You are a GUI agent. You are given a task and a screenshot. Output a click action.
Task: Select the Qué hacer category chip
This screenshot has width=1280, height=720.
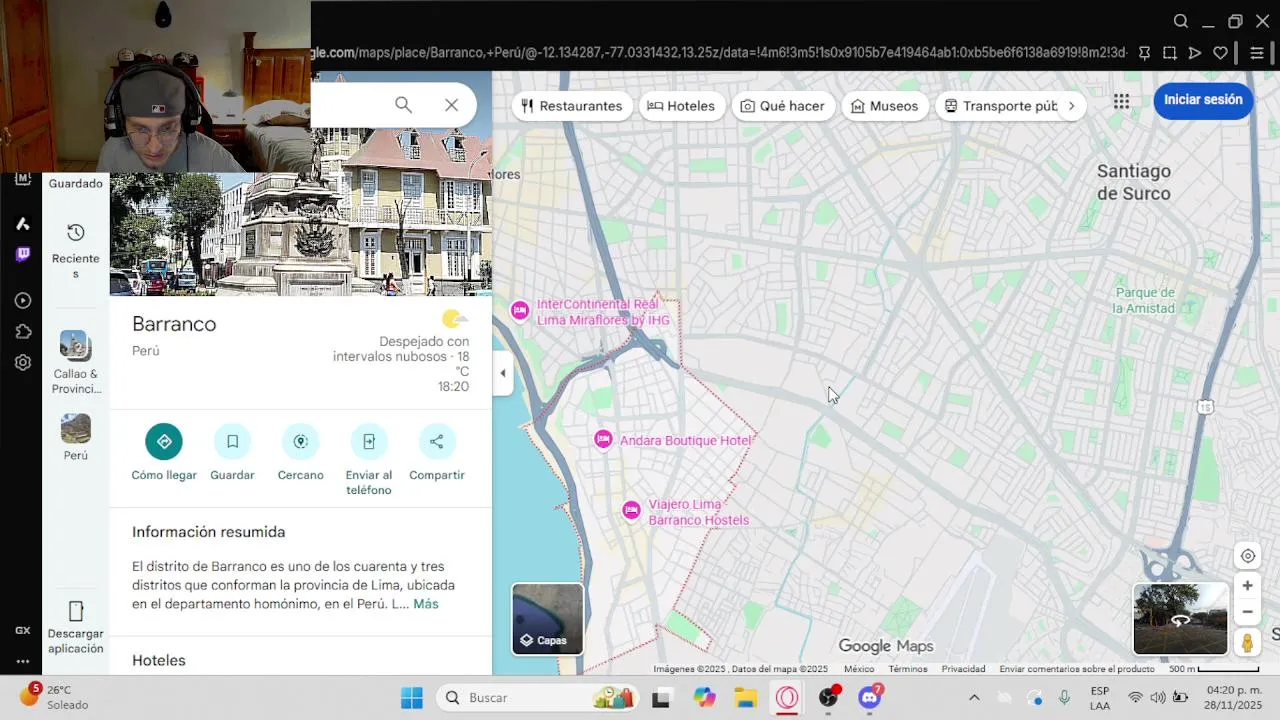click(782, 106)
